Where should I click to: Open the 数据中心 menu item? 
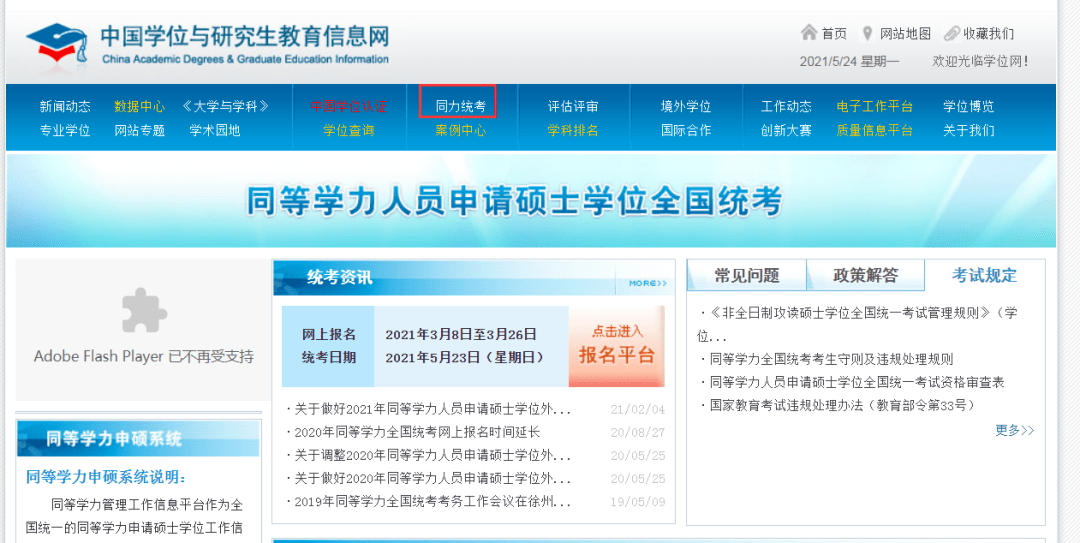140,107
